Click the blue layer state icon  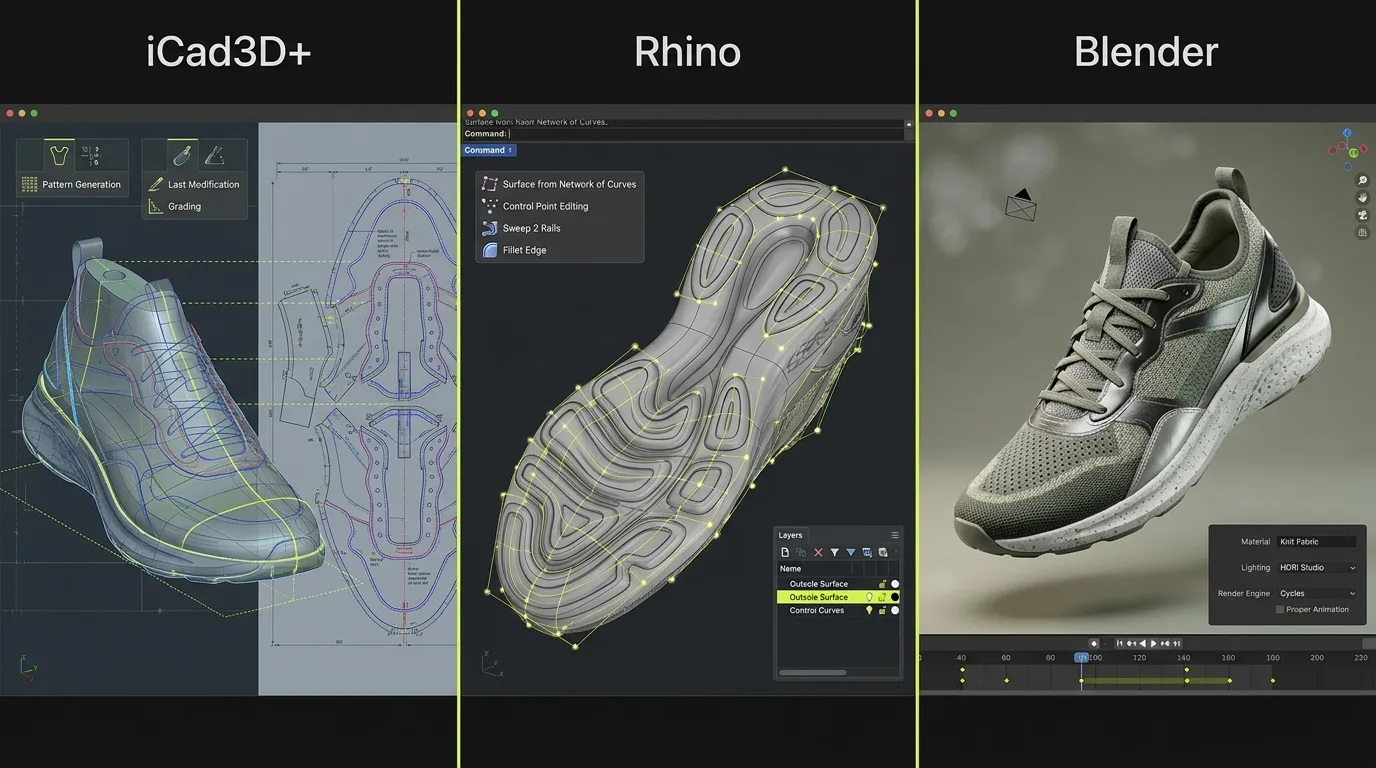coord(867,552)
